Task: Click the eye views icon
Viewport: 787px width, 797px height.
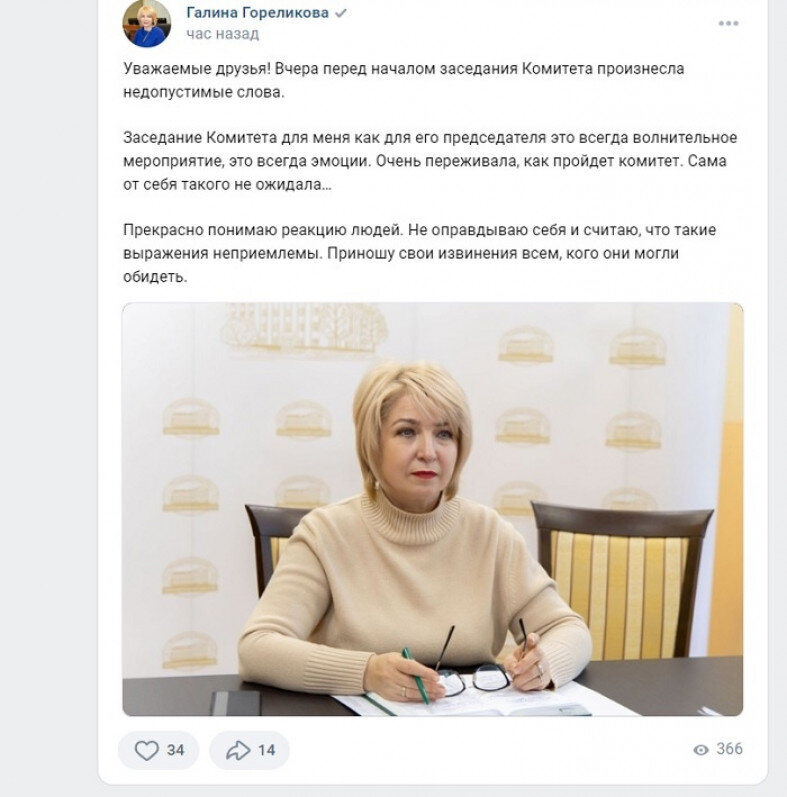Action: coord(701,750)
